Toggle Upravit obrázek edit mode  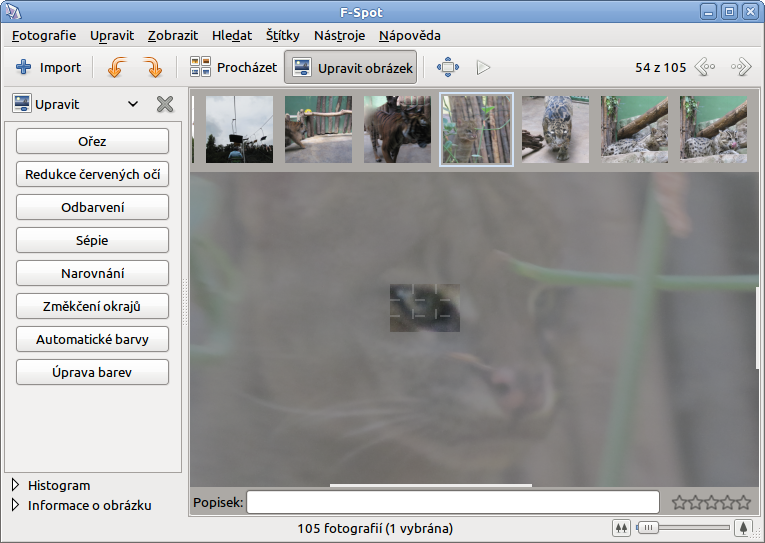pos(350,67)
